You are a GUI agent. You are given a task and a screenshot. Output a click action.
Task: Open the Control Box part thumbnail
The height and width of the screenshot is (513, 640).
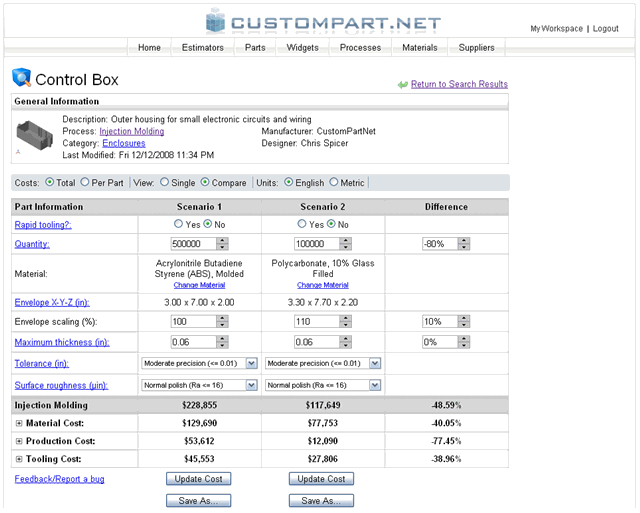tap(35, 135)
